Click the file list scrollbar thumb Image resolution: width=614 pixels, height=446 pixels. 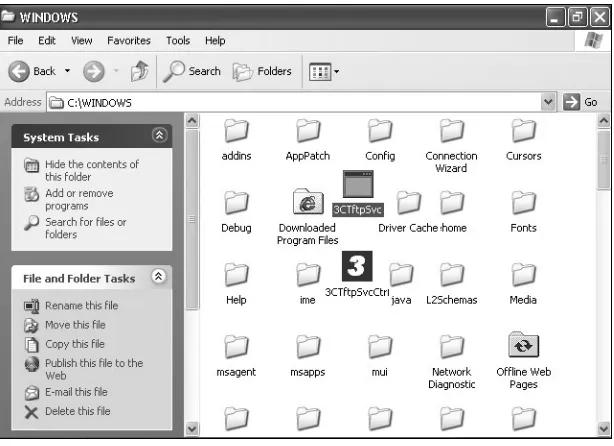[x=604, y=160]
